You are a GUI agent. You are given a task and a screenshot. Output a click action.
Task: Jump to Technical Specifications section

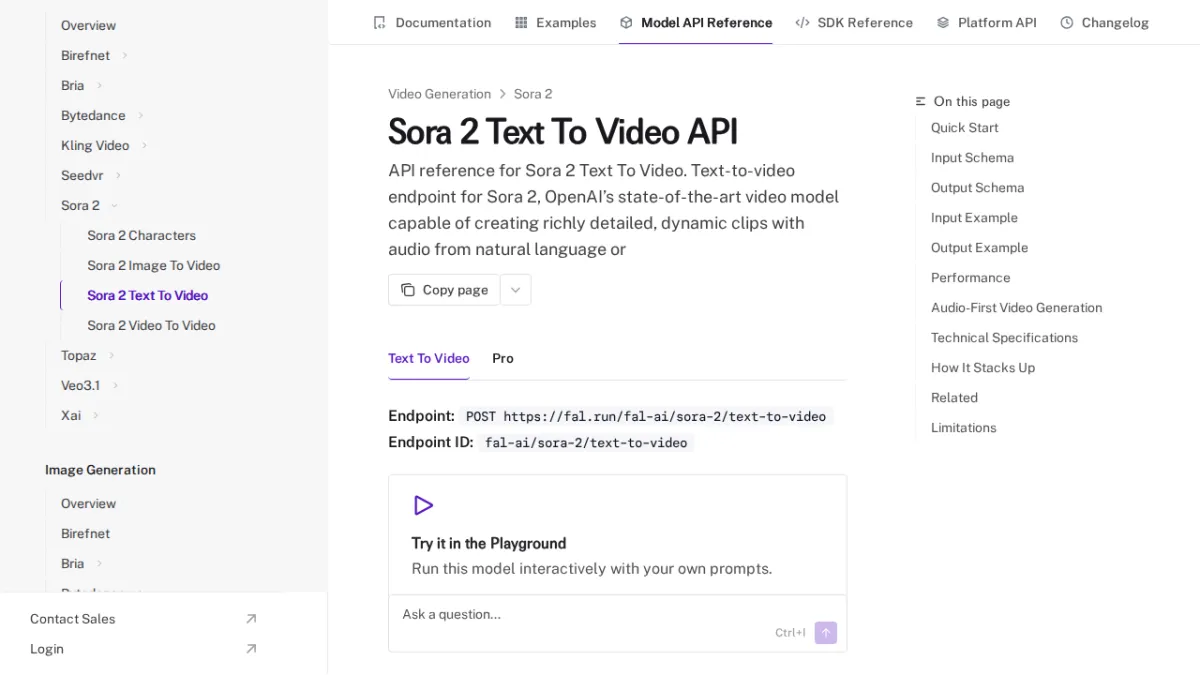click(x=1004, y=337)
